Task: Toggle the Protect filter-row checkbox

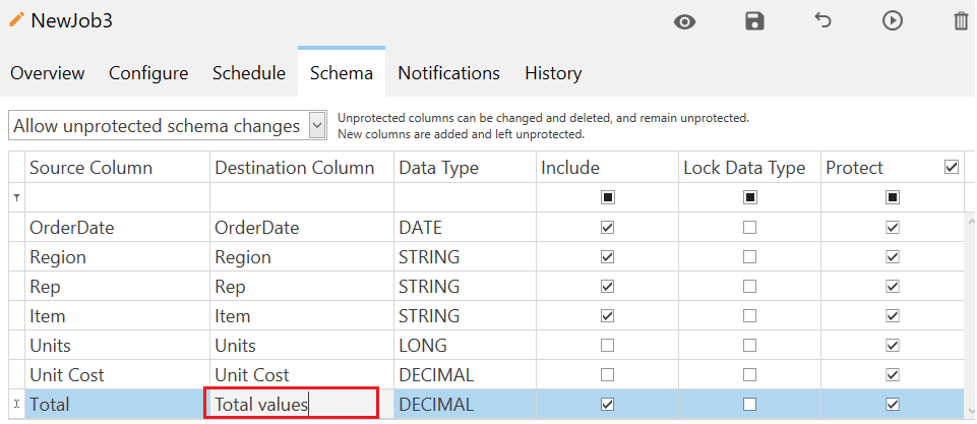Action: coord(892,197)
